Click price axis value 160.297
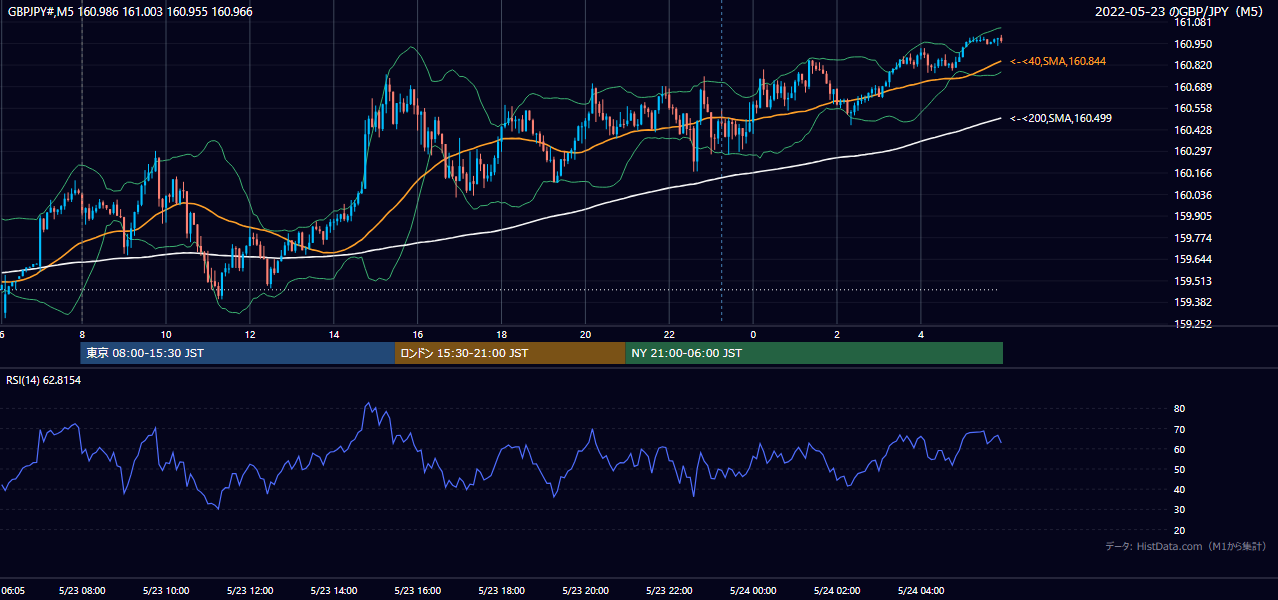This screenshot has width=1278, height=600. 1193,151
